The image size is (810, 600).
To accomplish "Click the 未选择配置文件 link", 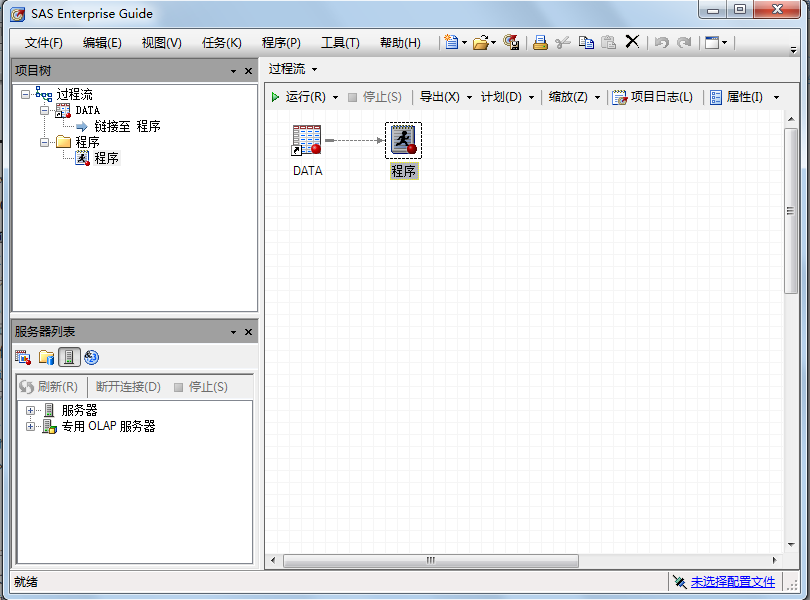I will click(733, 582).
